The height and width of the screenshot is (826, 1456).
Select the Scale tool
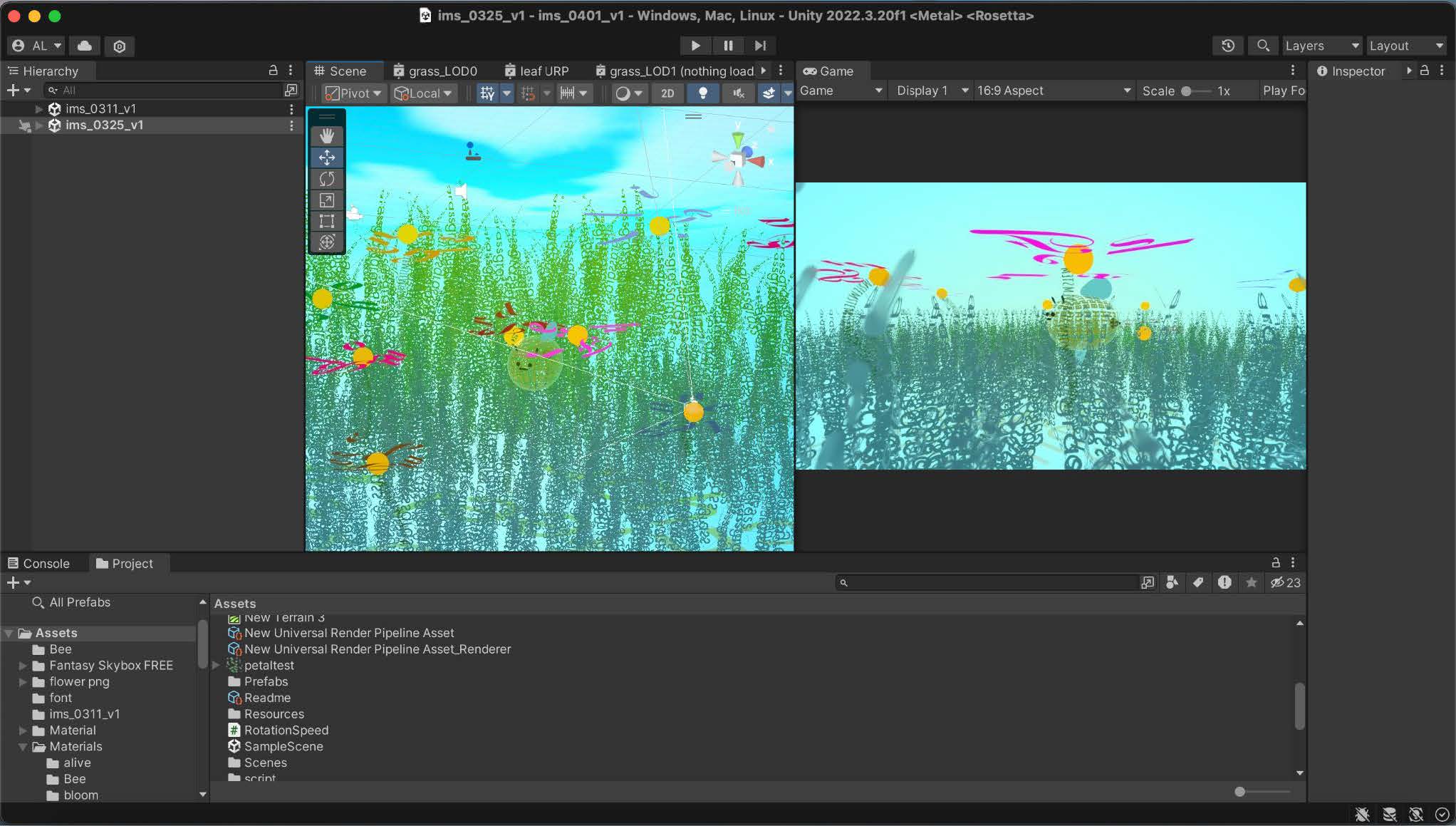pos(327,200)
